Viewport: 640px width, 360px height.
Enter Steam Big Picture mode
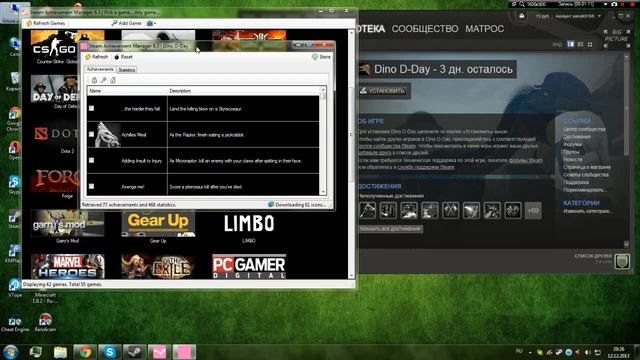click(x=616, y=38)
